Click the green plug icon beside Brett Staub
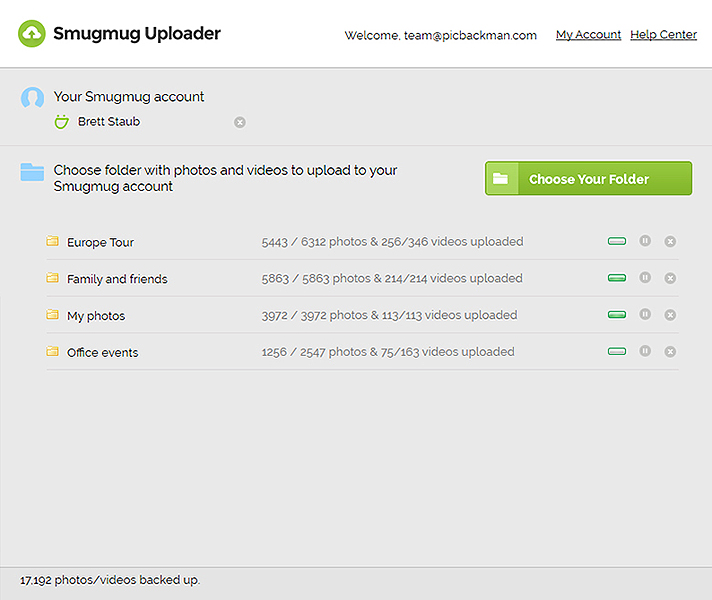The width and height of the screenshot is (712, 600). coord(62,122)
